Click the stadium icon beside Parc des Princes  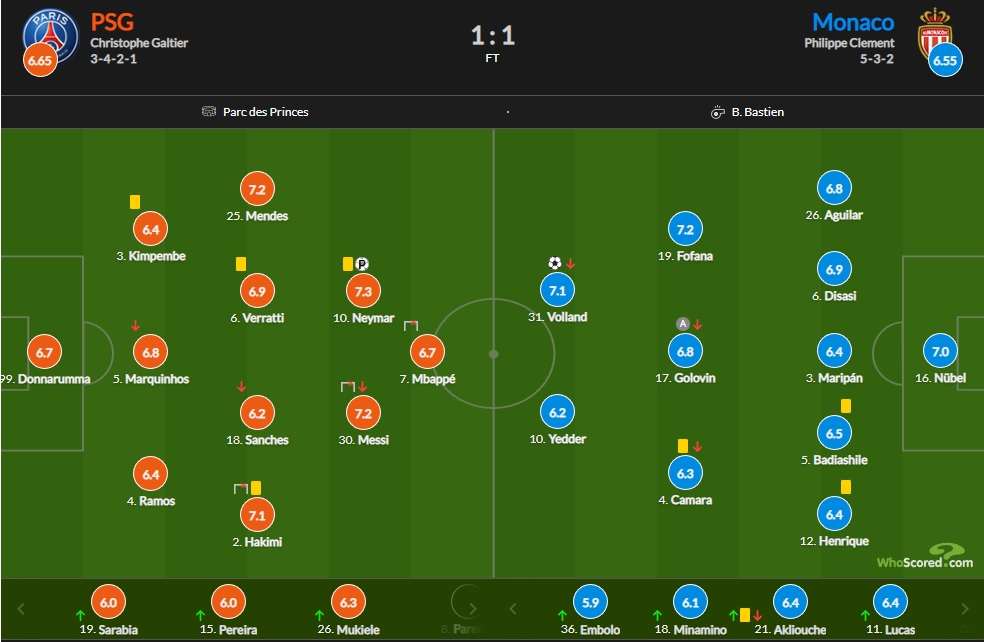209,112
